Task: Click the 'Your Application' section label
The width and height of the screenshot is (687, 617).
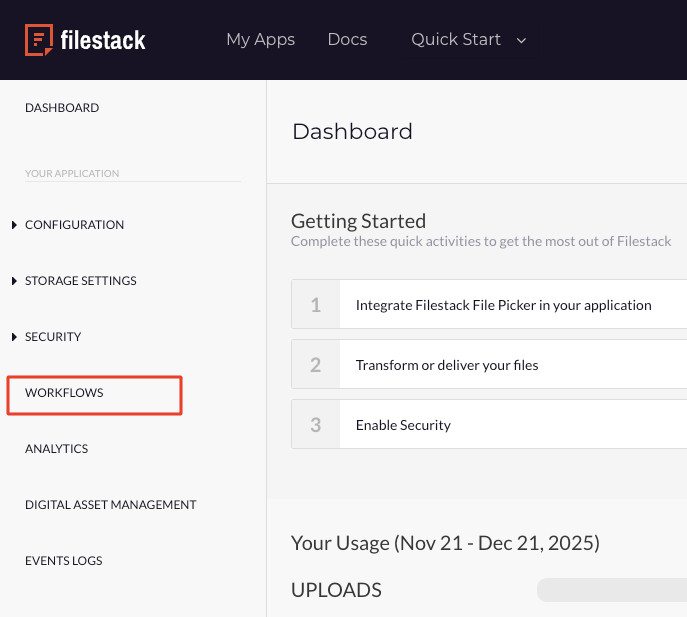Action: (x=72, y=174)
